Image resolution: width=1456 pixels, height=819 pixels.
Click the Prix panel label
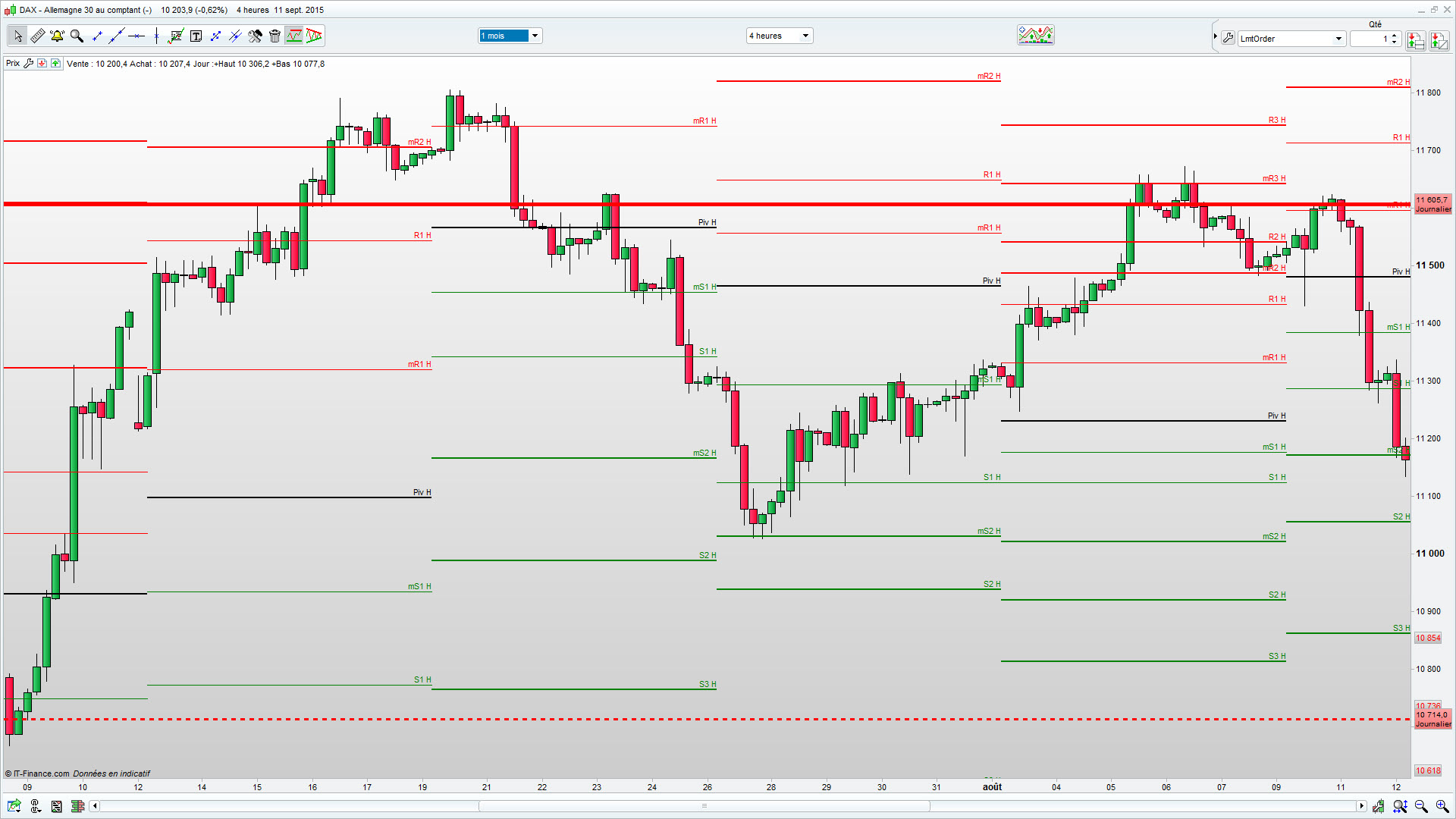tap(13, 64)
